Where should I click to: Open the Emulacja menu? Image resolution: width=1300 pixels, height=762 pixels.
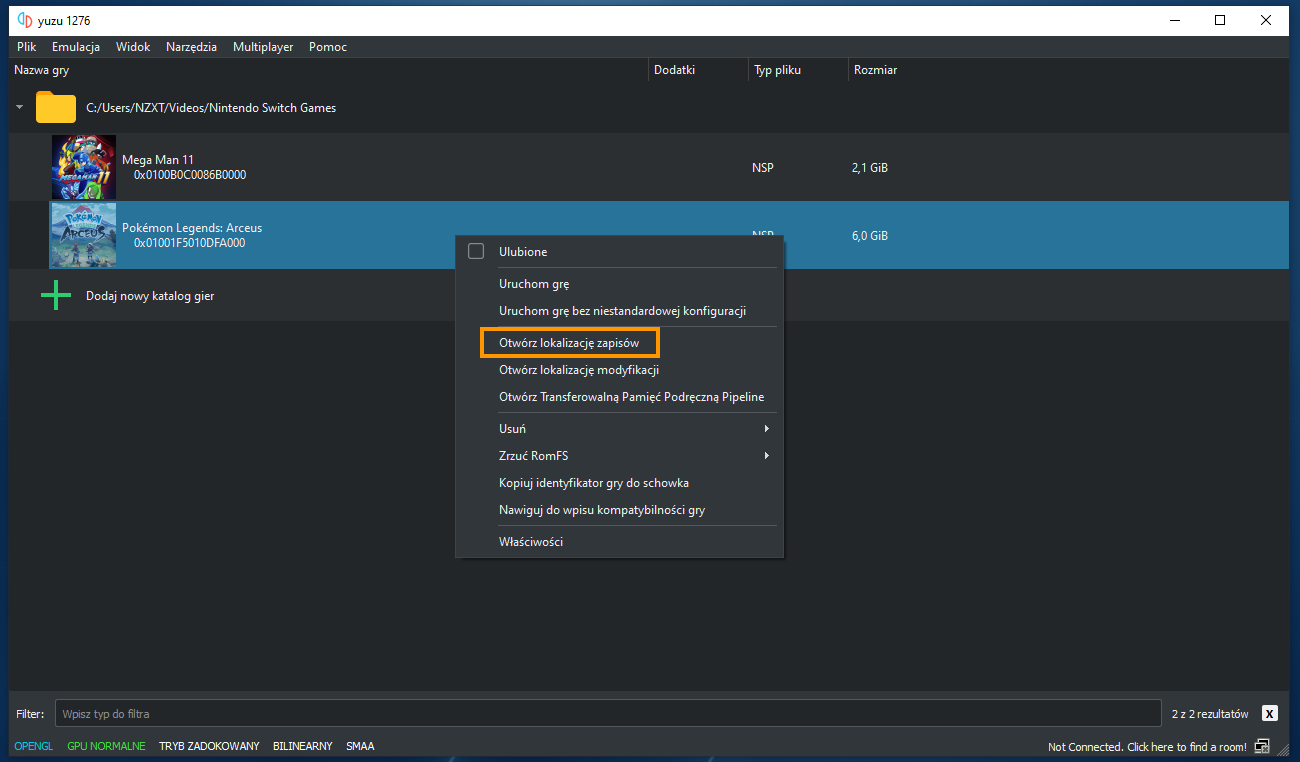coord(76,47)
